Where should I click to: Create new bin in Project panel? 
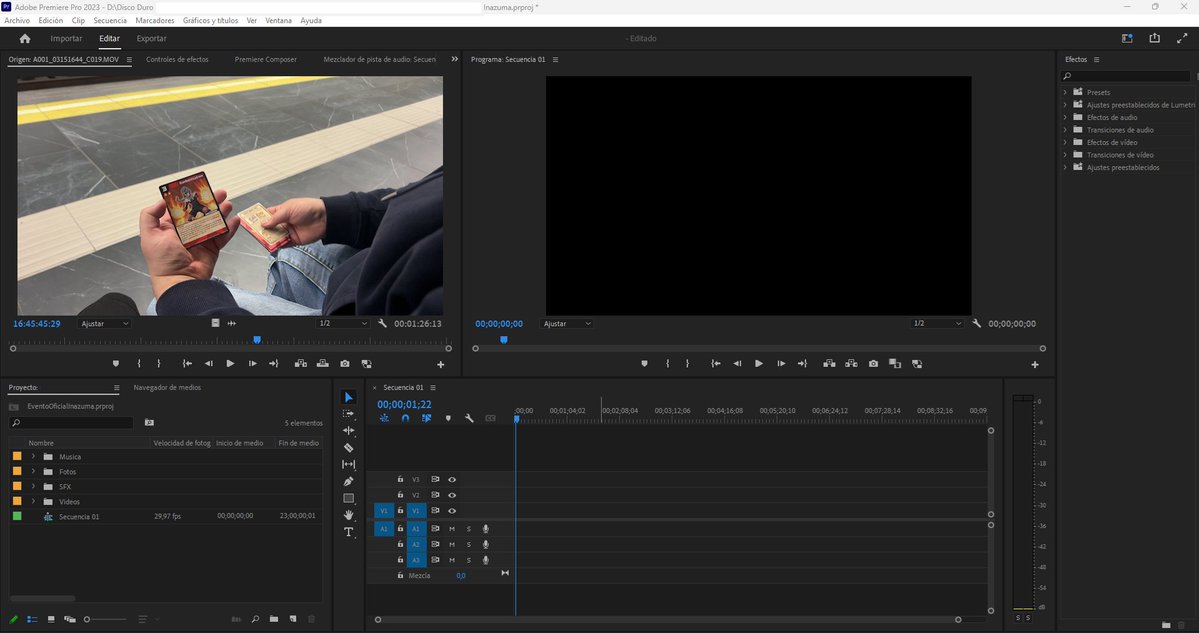tap(274, 619)
